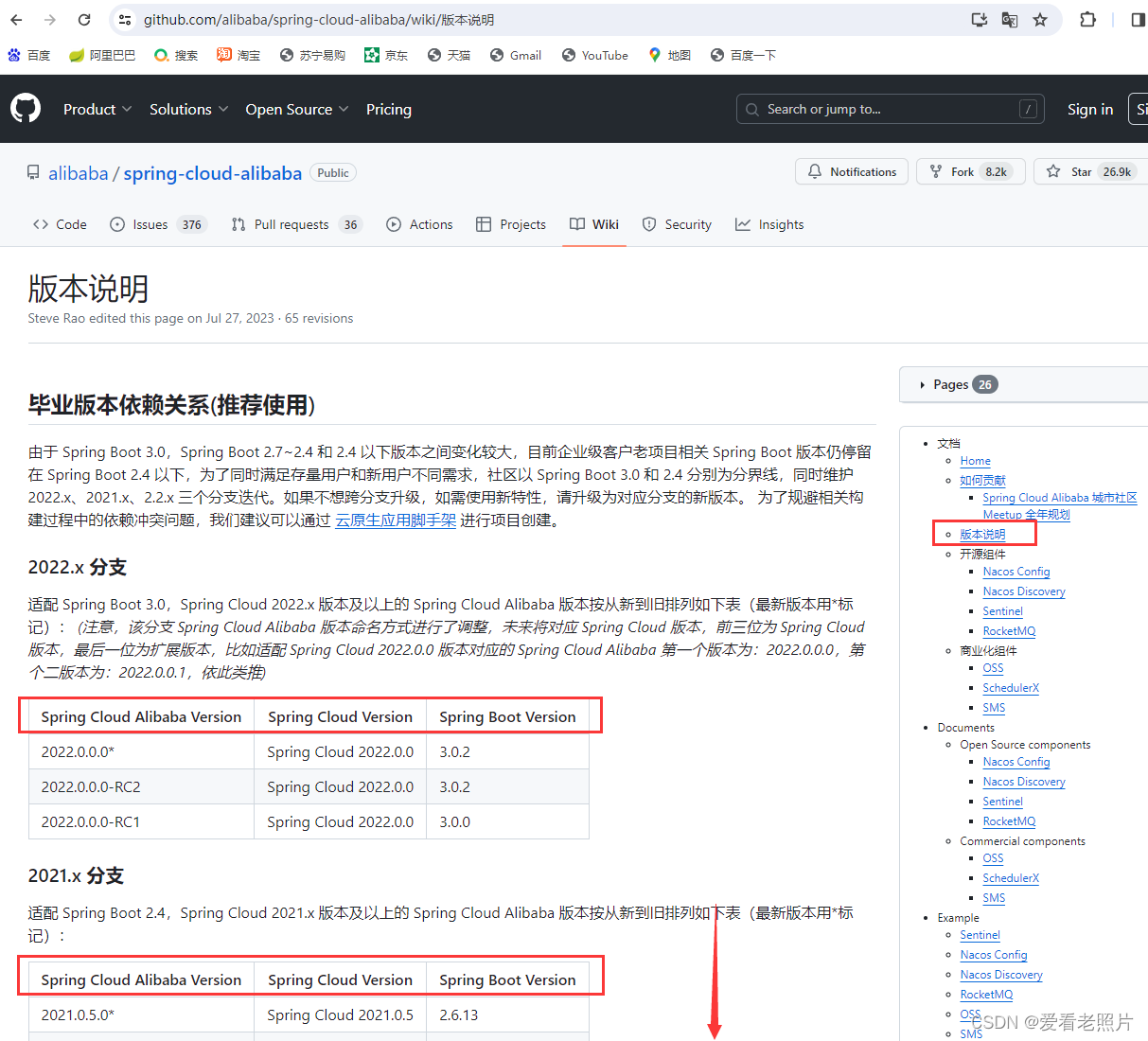
Task: Click the browser address bar URL
Action: (318, 20)
